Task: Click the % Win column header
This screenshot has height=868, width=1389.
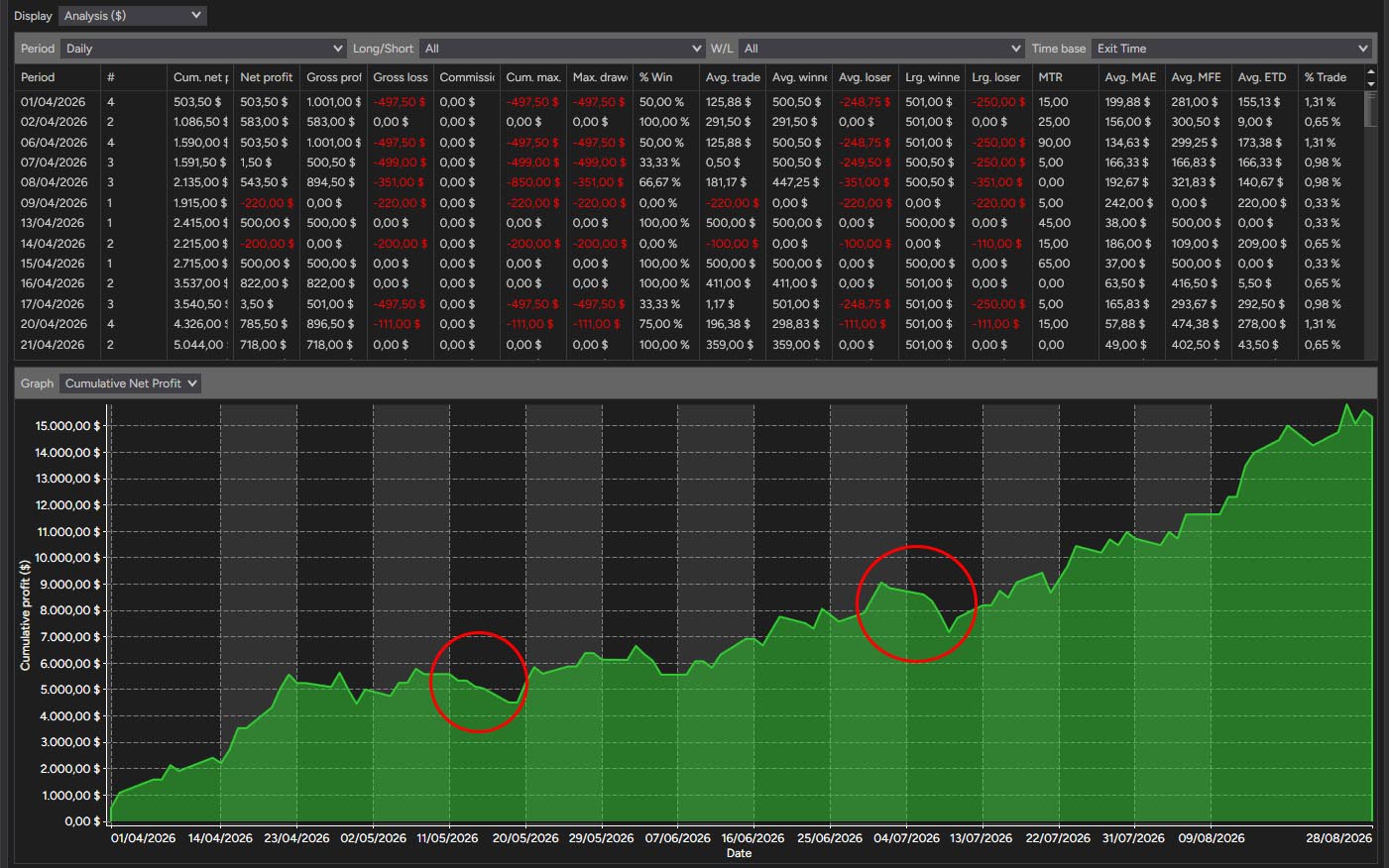Action: (x=665, y=77)
